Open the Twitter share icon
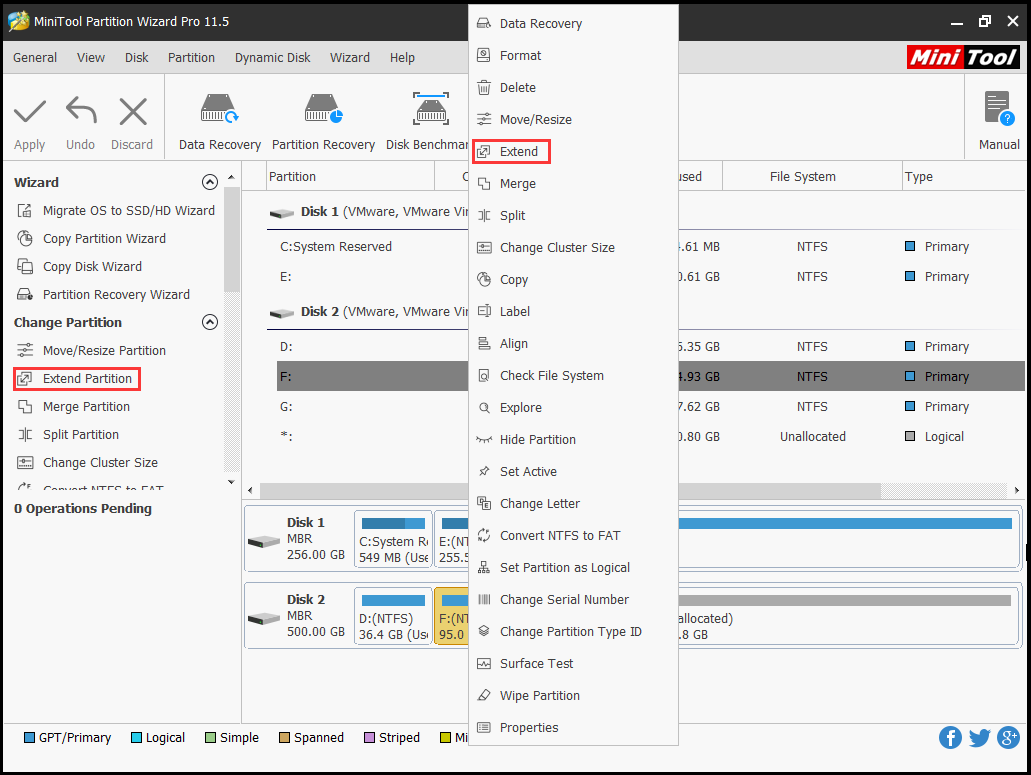The height and width of the screenshot is (775, 1031). point(979,738)
